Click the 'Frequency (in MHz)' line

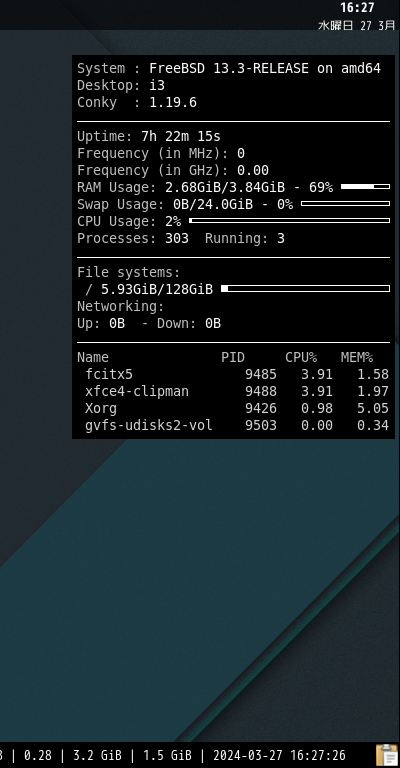tap(161, 153)
